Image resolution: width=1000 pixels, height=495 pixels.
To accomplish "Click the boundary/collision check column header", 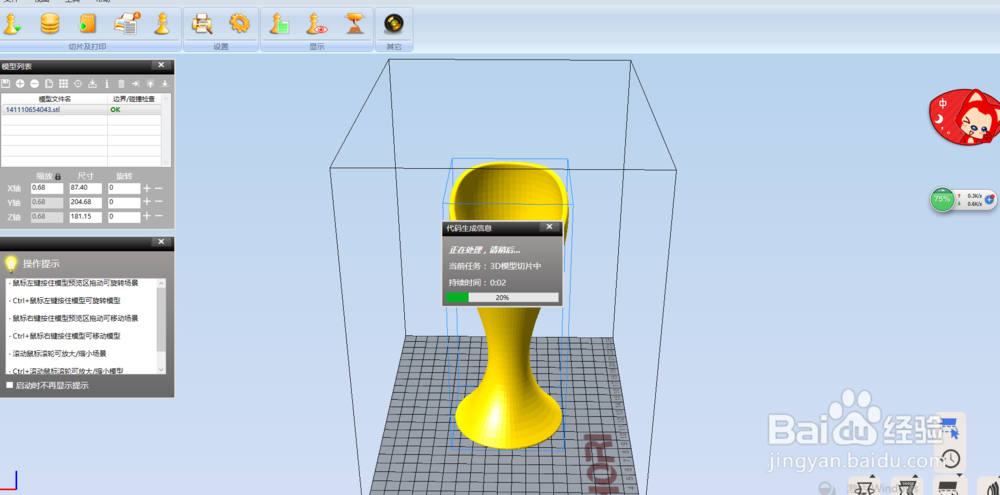I will pyautogui.click(x=135, y=100).
